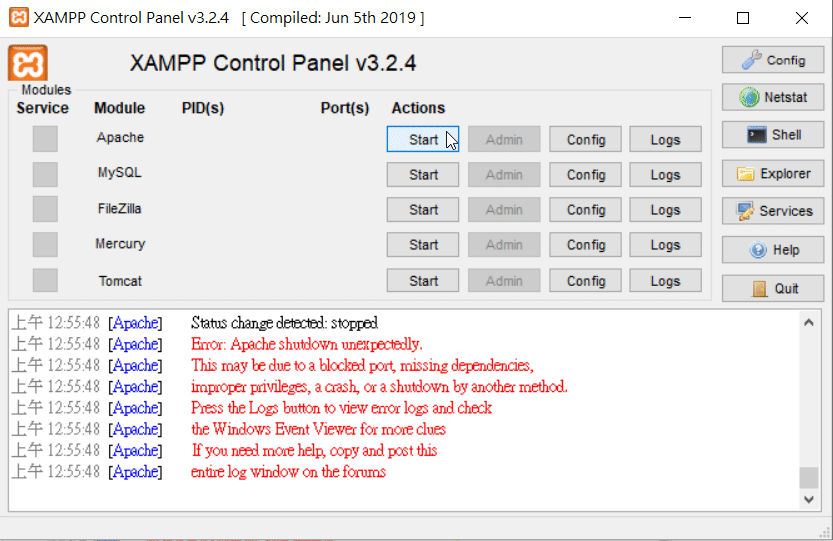Maximize the XAMPP Control Panel window
This screenshot has height=541, width=833.
coord(743,18)
